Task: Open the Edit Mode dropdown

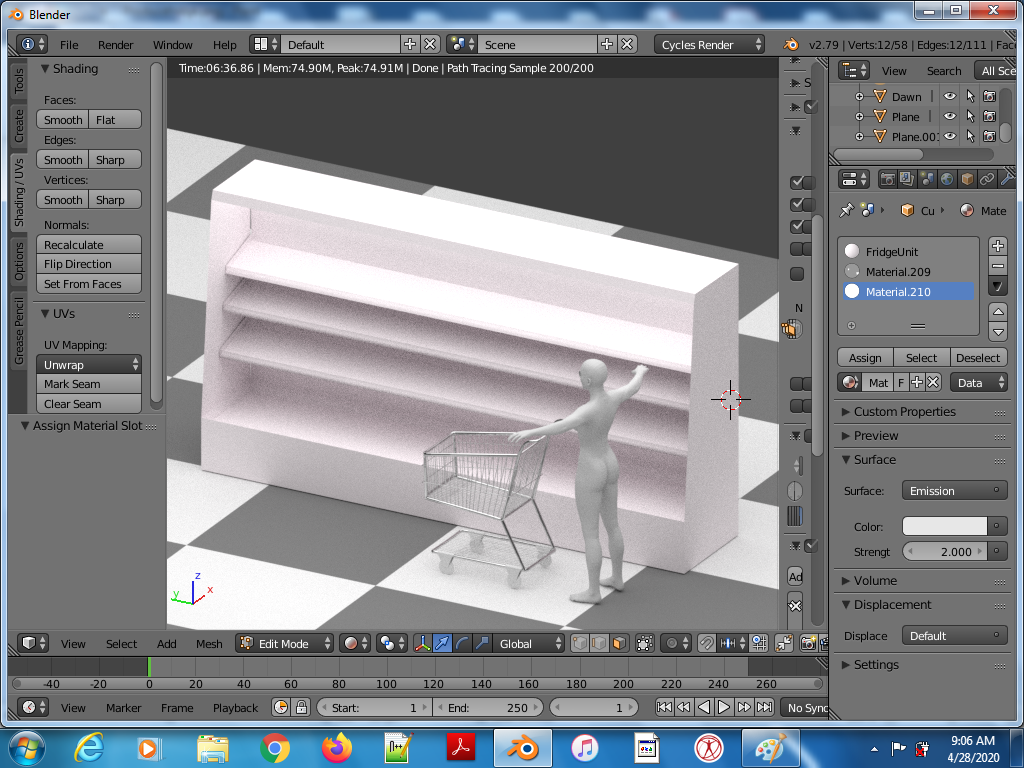Action: pyautogui.click(x=285, y=644)
